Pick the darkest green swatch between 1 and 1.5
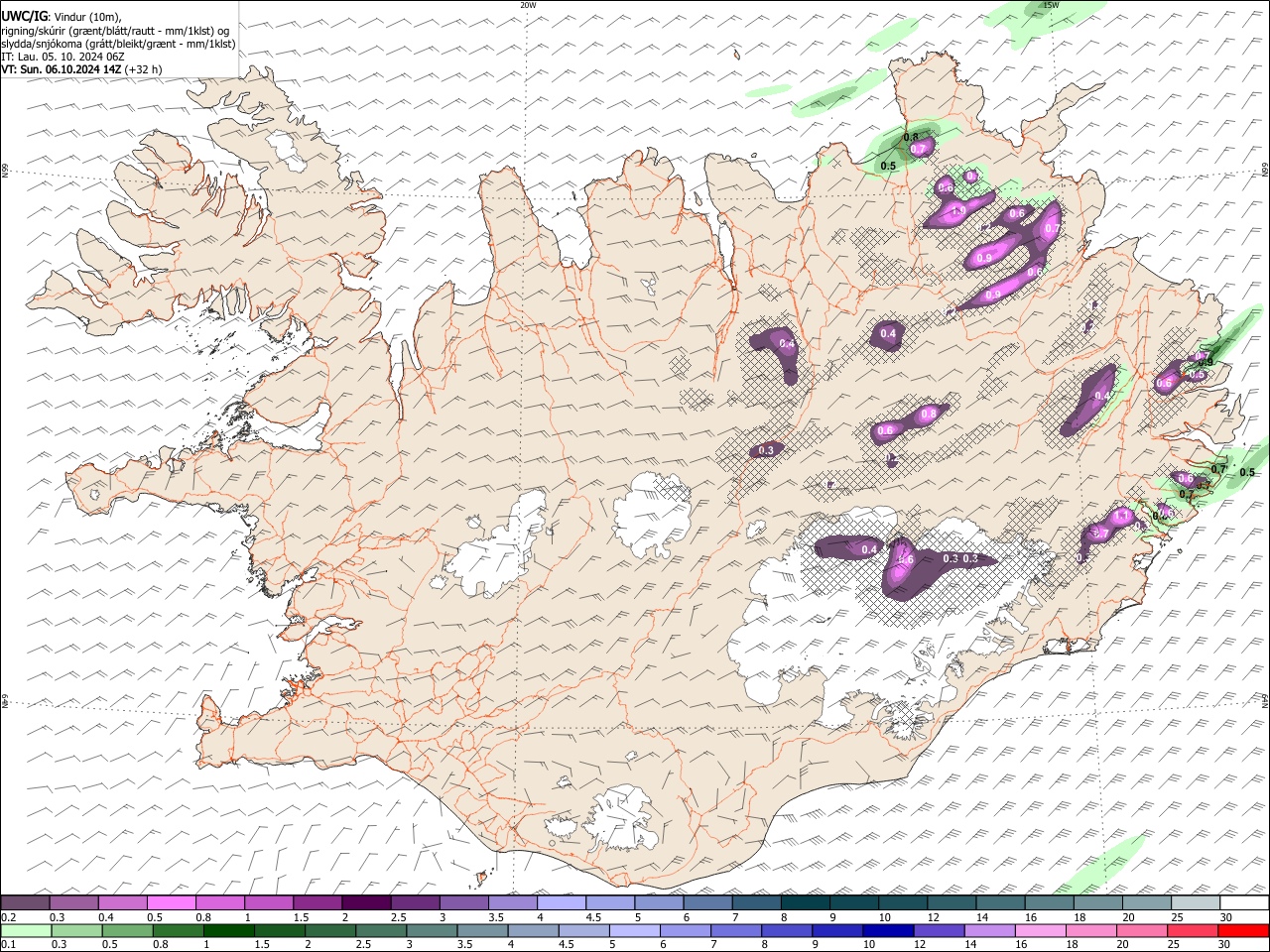The image size is (1270, 952). pos(227,931)
